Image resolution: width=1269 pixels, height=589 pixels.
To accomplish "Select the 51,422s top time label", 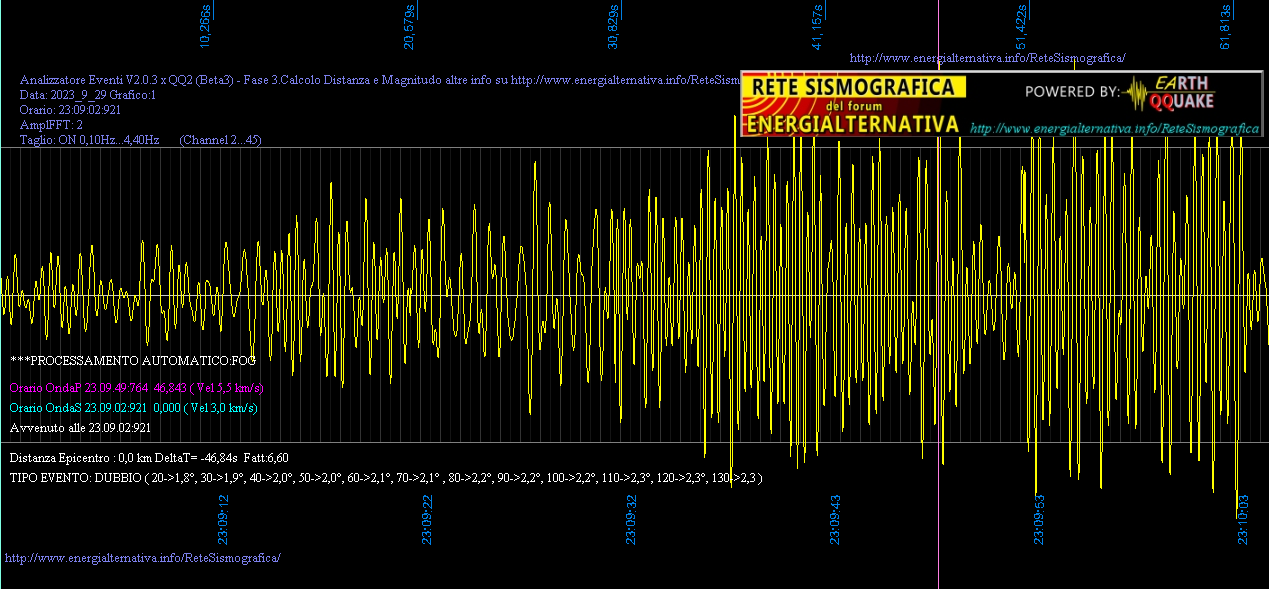I will point(1021,26).
